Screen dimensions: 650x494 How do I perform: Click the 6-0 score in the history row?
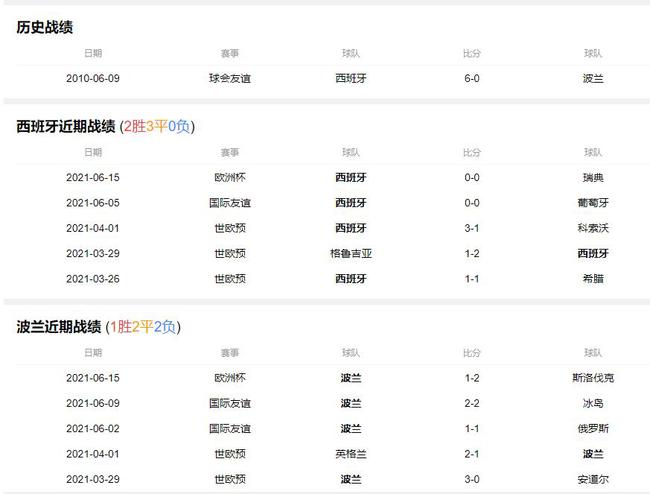(x=471, y=78)
